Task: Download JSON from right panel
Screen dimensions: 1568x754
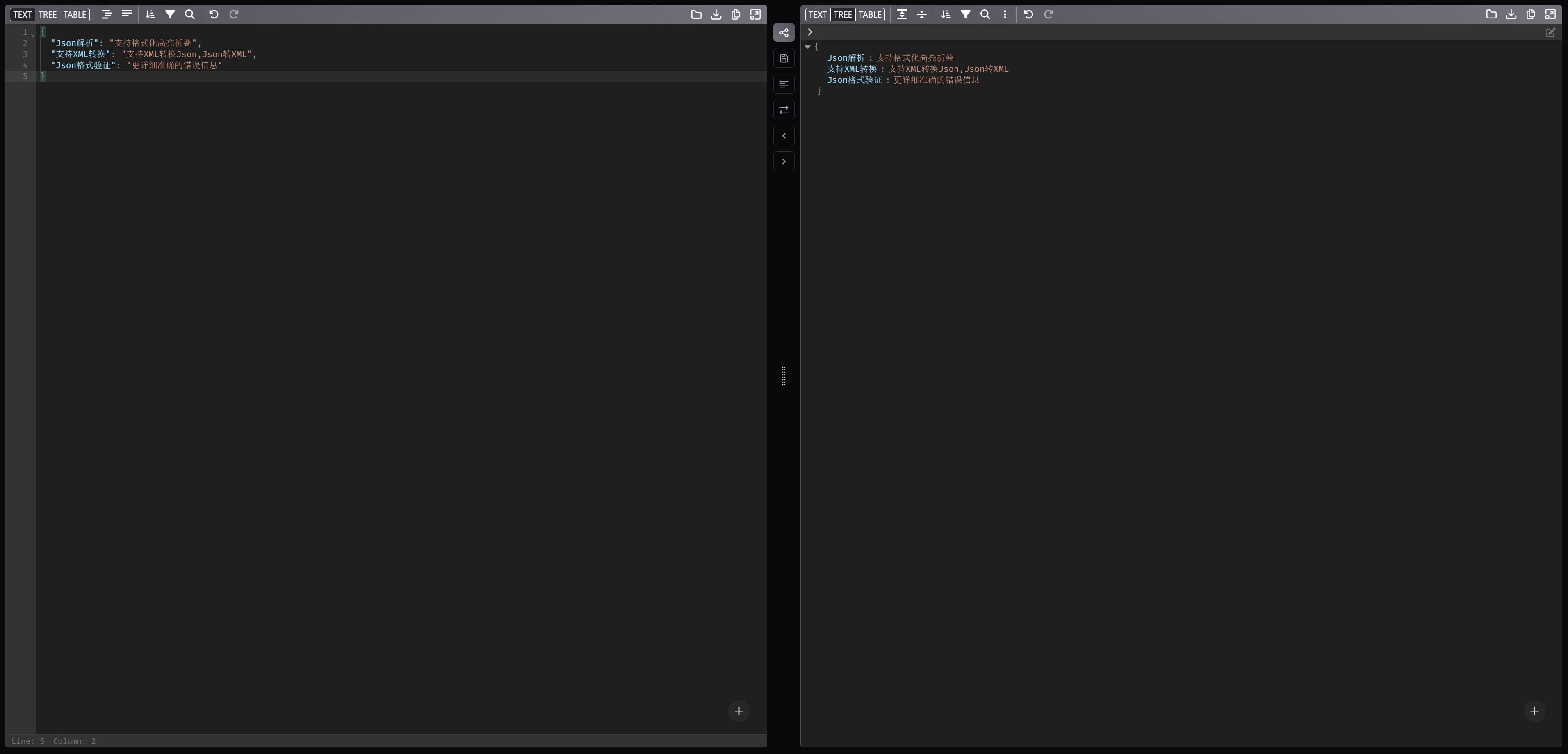Action: click(1511, 15)
